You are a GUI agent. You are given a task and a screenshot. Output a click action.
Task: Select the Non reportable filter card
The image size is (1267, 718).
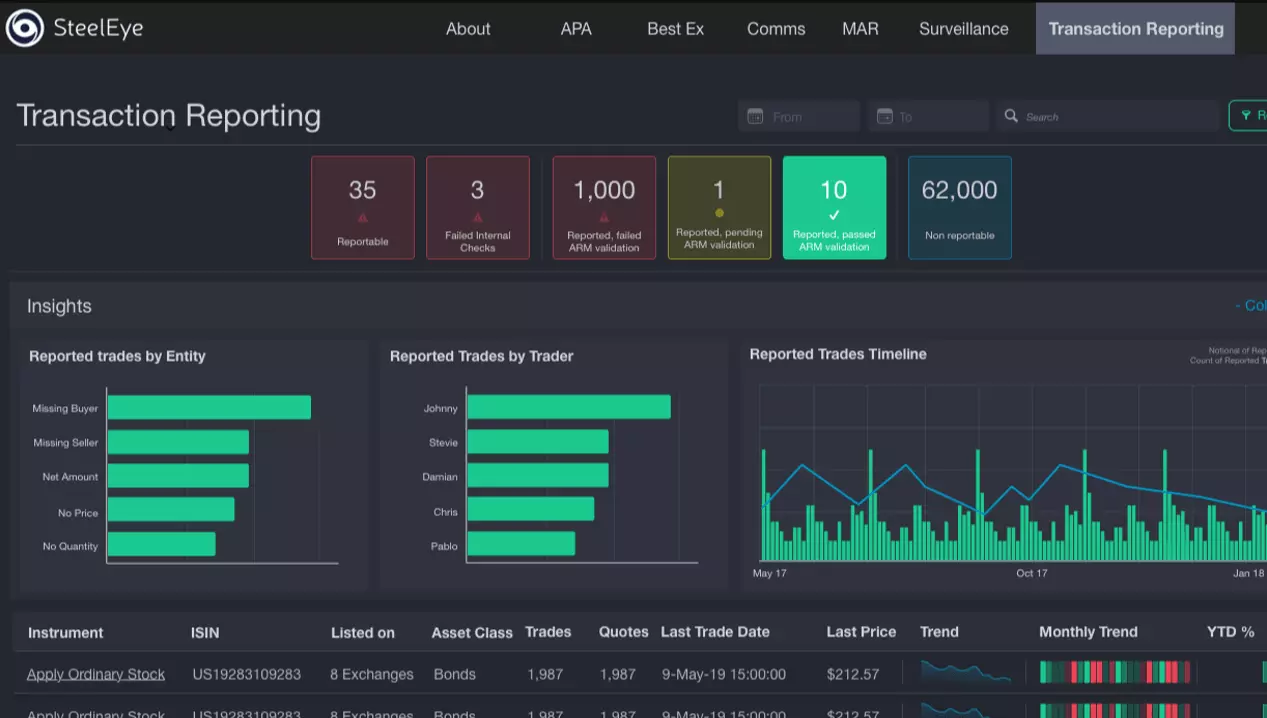[x=959, y=207]
